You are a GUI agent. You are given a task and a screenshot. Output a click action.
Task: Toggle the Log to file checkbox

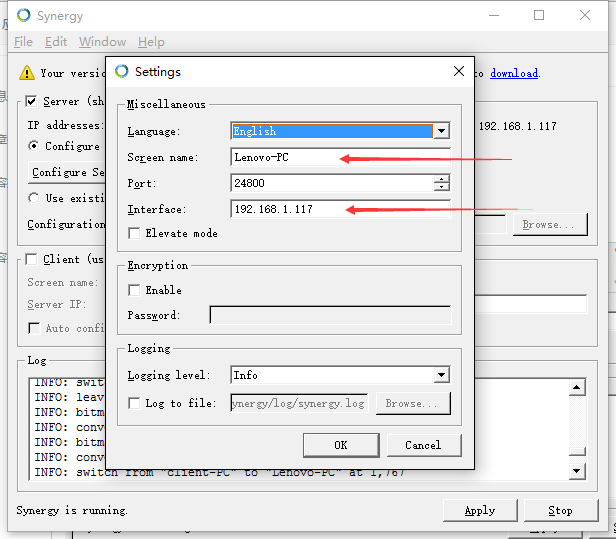point(134,403)
